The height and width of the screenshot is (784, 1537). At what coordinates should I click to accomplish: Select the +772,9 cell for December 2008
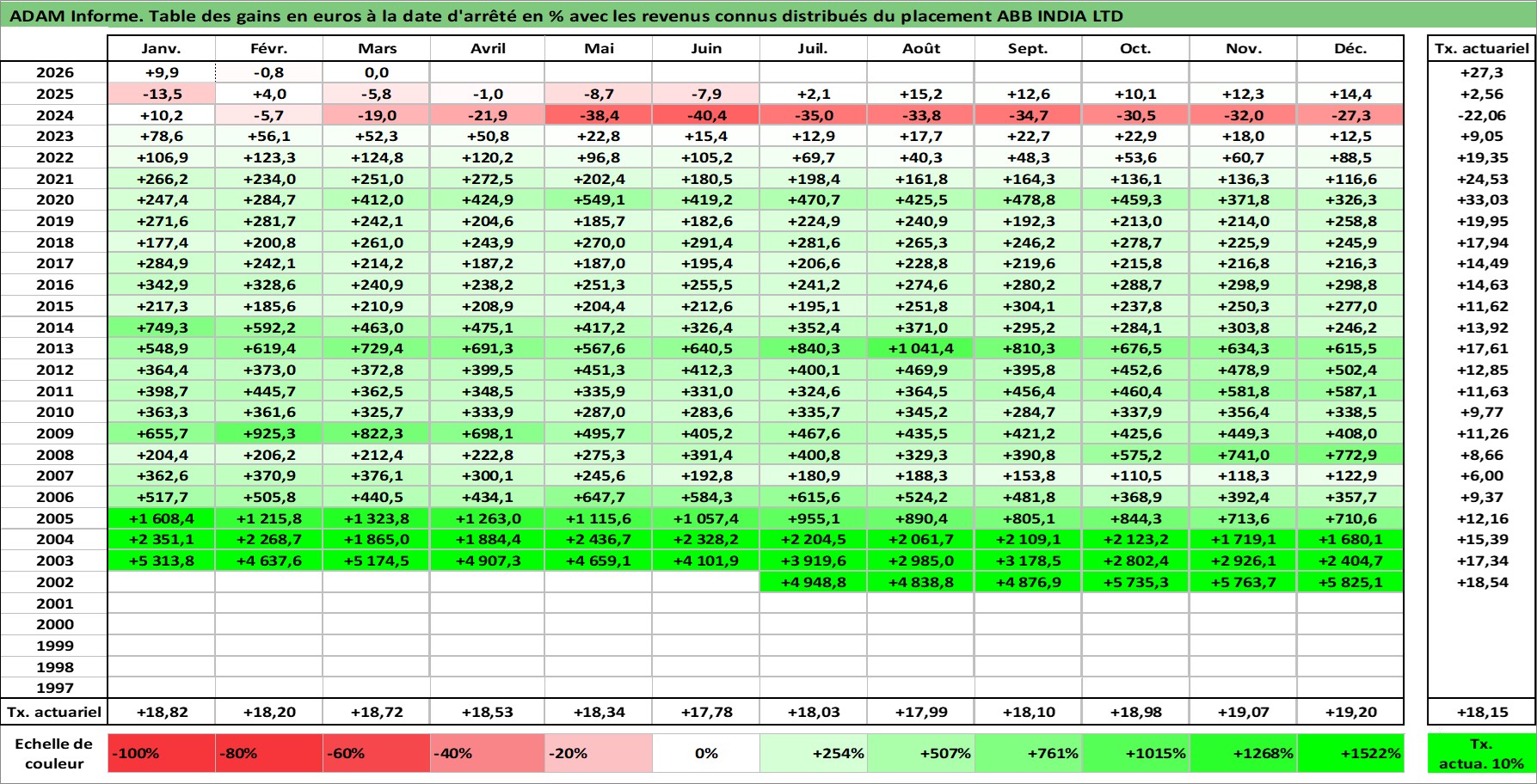point(1350,455)
